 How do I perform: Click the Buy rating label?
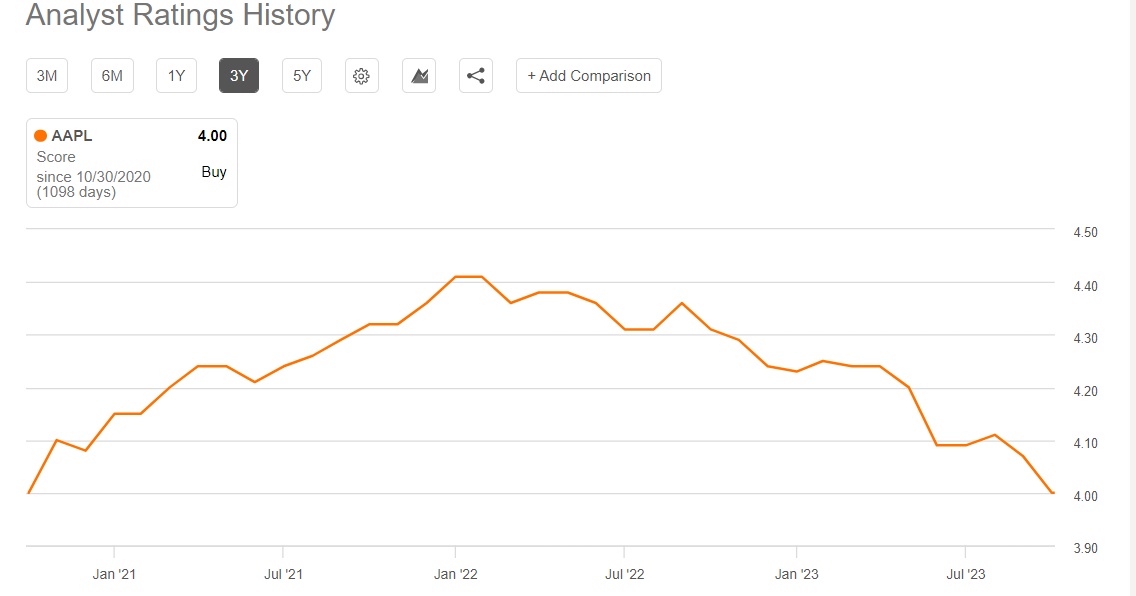[214, 172]
